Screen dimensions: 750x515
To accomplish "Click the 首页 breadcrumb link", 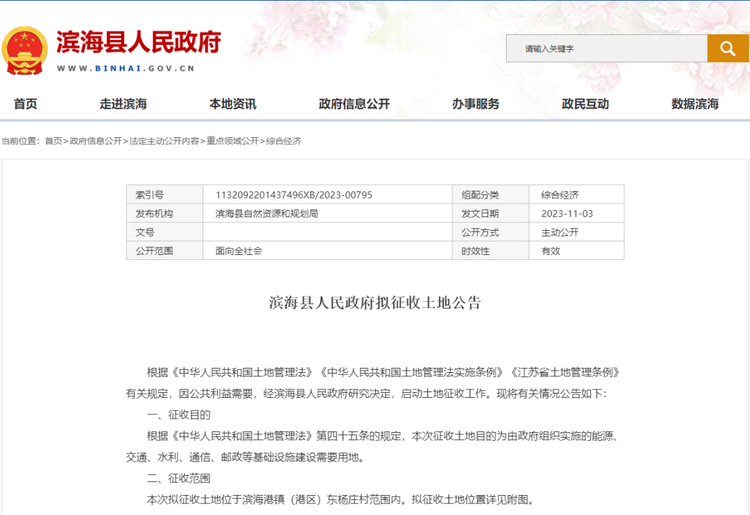I will point(54,141).
